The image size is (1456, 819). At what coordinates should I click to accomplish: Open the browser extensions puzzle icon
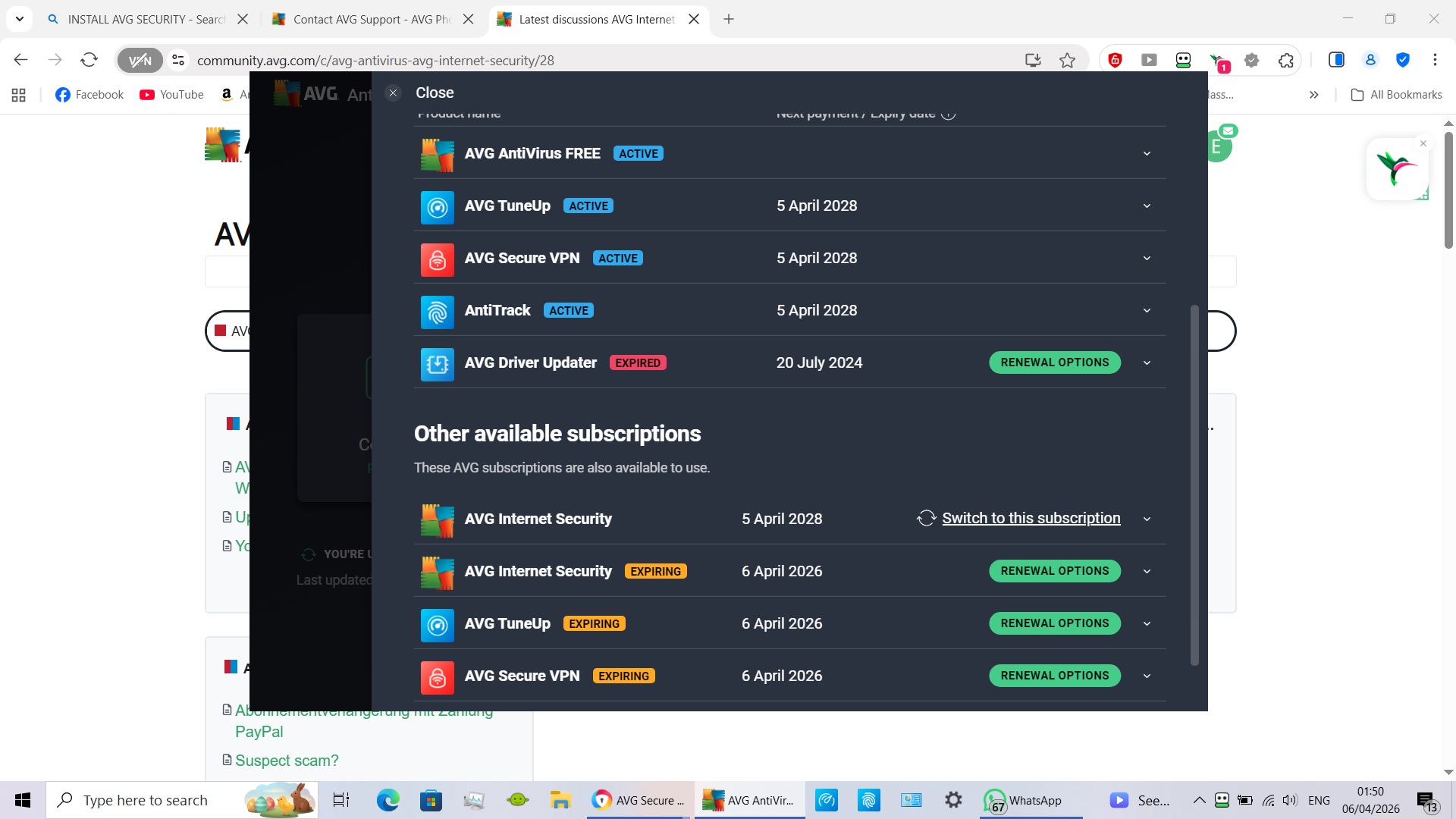[1285, 61]
